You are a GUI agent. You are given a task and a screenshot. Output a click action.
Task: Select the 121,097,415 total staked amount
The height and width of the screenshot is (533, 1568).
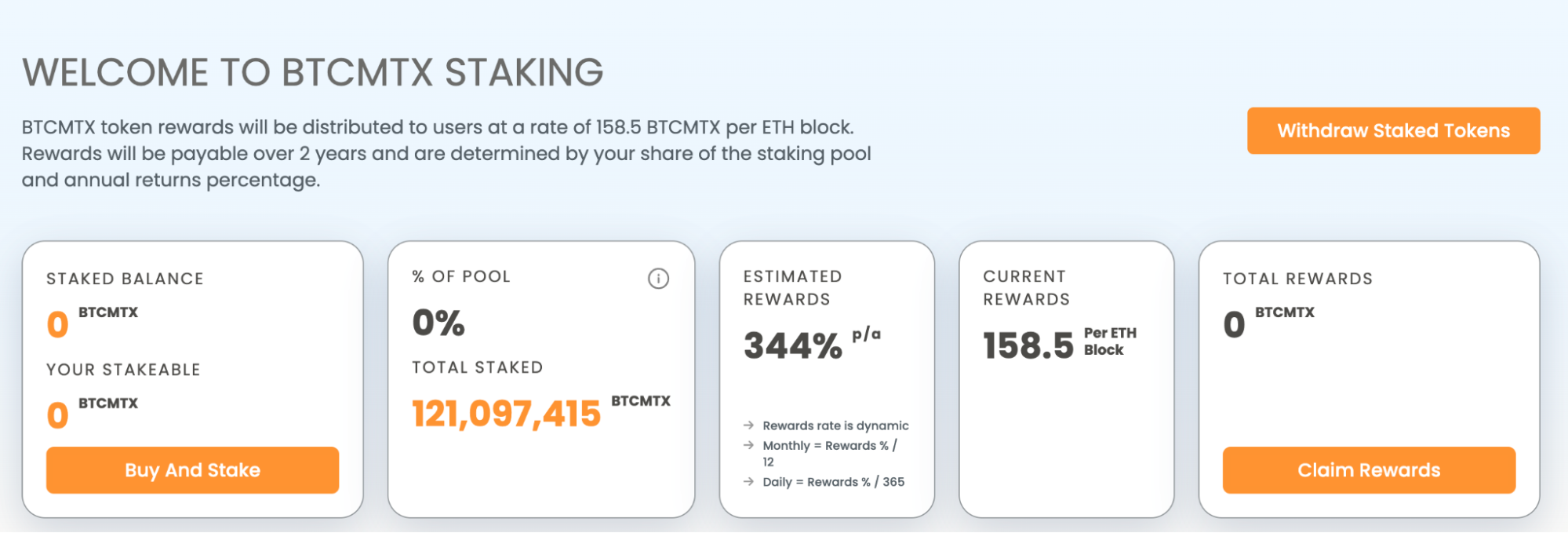(x=506, y=413)
